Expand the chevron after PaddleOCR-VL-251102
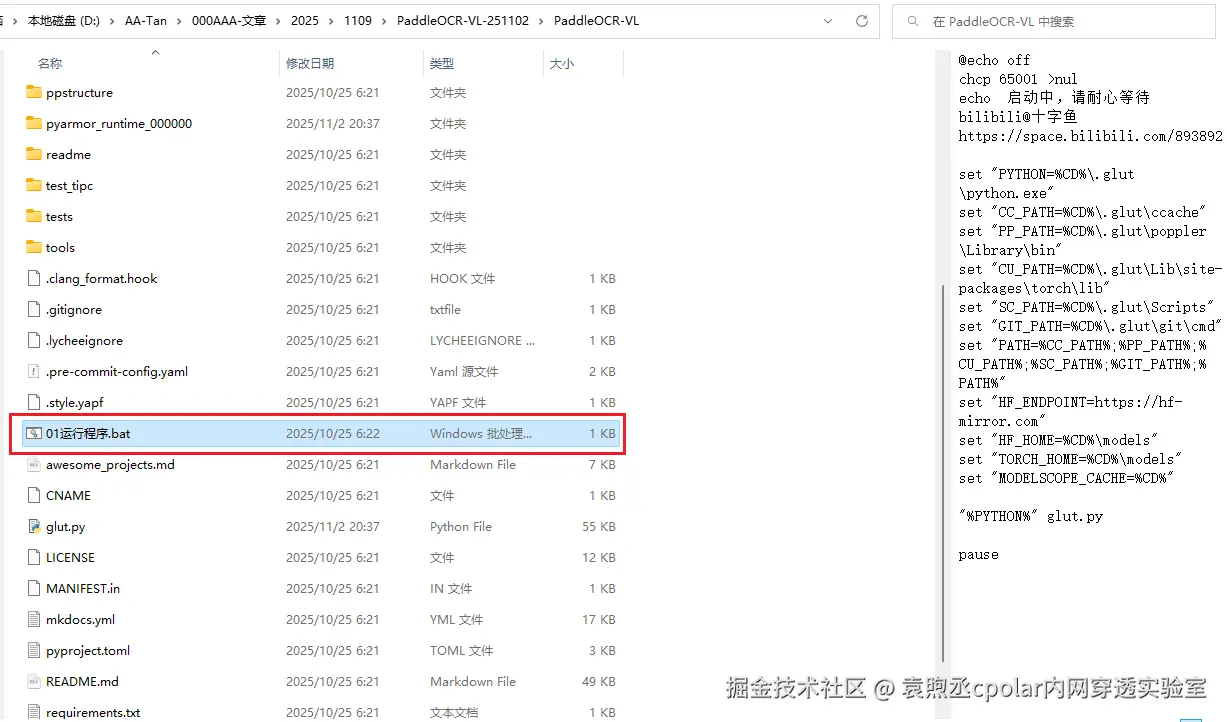This screenshot has width=1227, height=722. click(x=542, y=21)
